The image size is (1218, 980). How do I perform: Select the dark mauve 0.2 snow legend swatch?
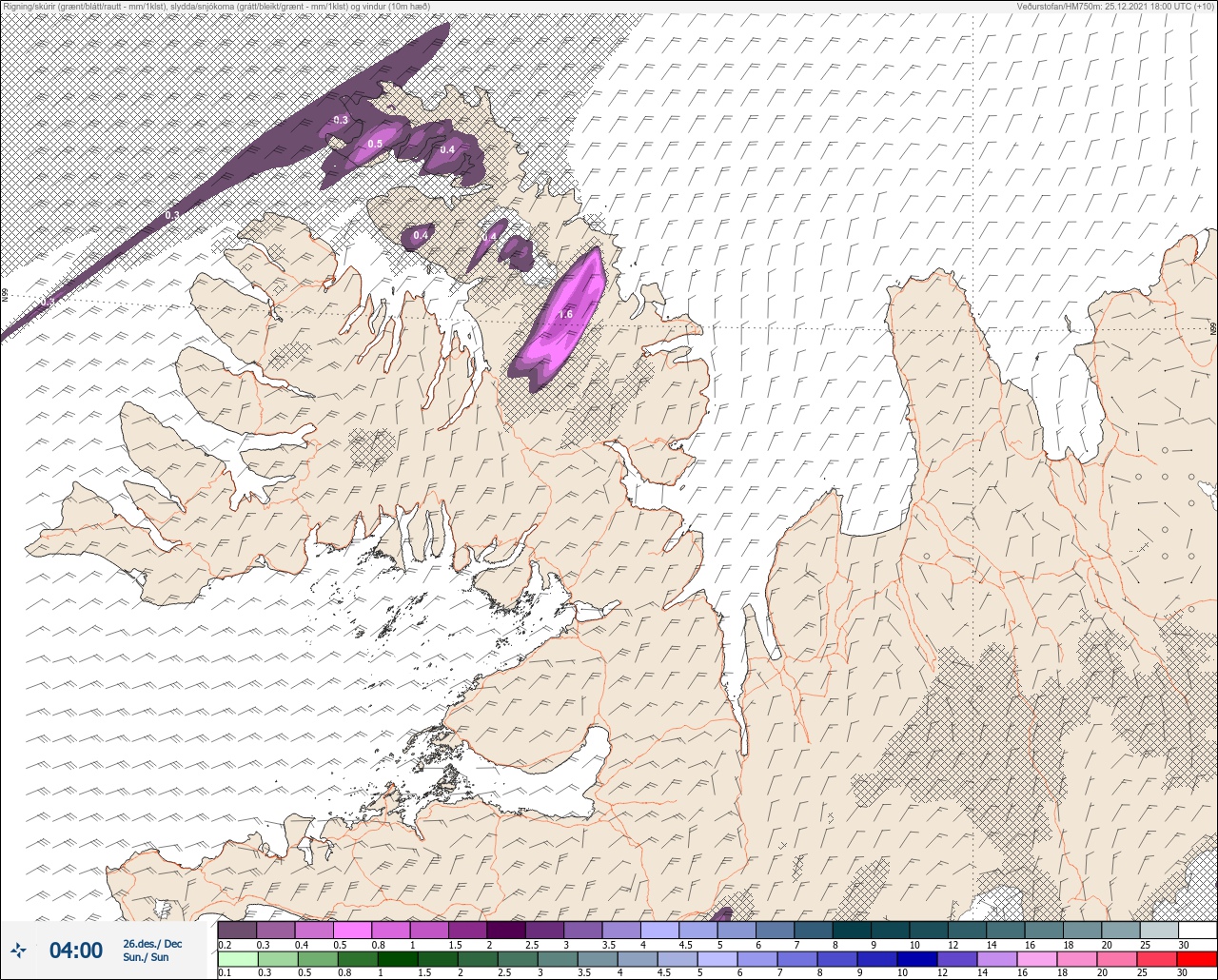[x=237, y=930]
